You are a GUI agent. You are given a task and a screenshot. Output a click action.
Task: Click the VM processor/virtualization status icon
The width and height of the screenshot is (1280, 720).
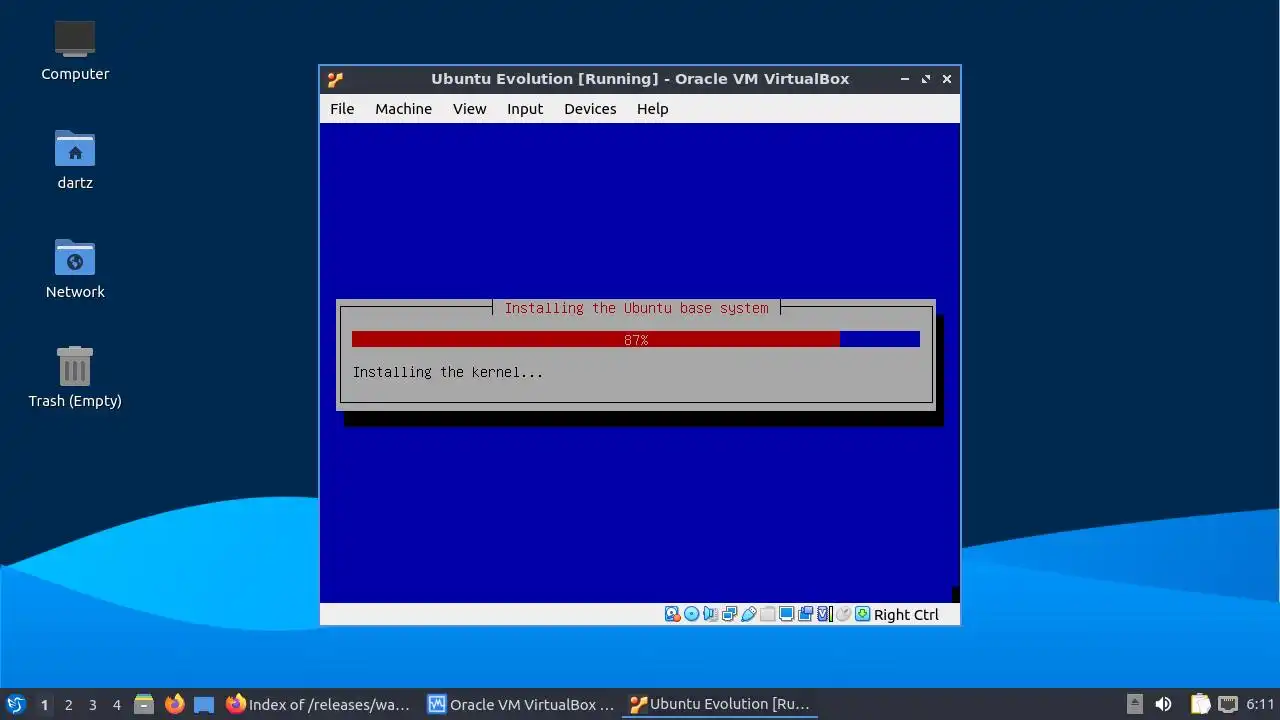(825, 614)
